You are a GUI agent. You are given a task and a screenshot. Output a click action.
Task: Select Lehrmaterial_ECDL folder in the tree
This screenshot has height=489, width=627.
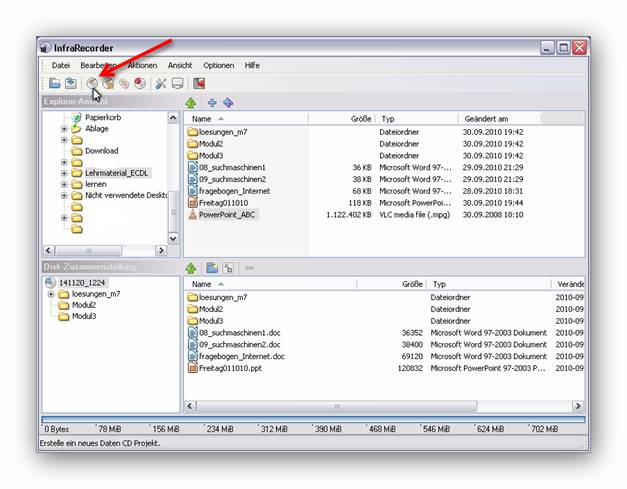click(116, 173)
